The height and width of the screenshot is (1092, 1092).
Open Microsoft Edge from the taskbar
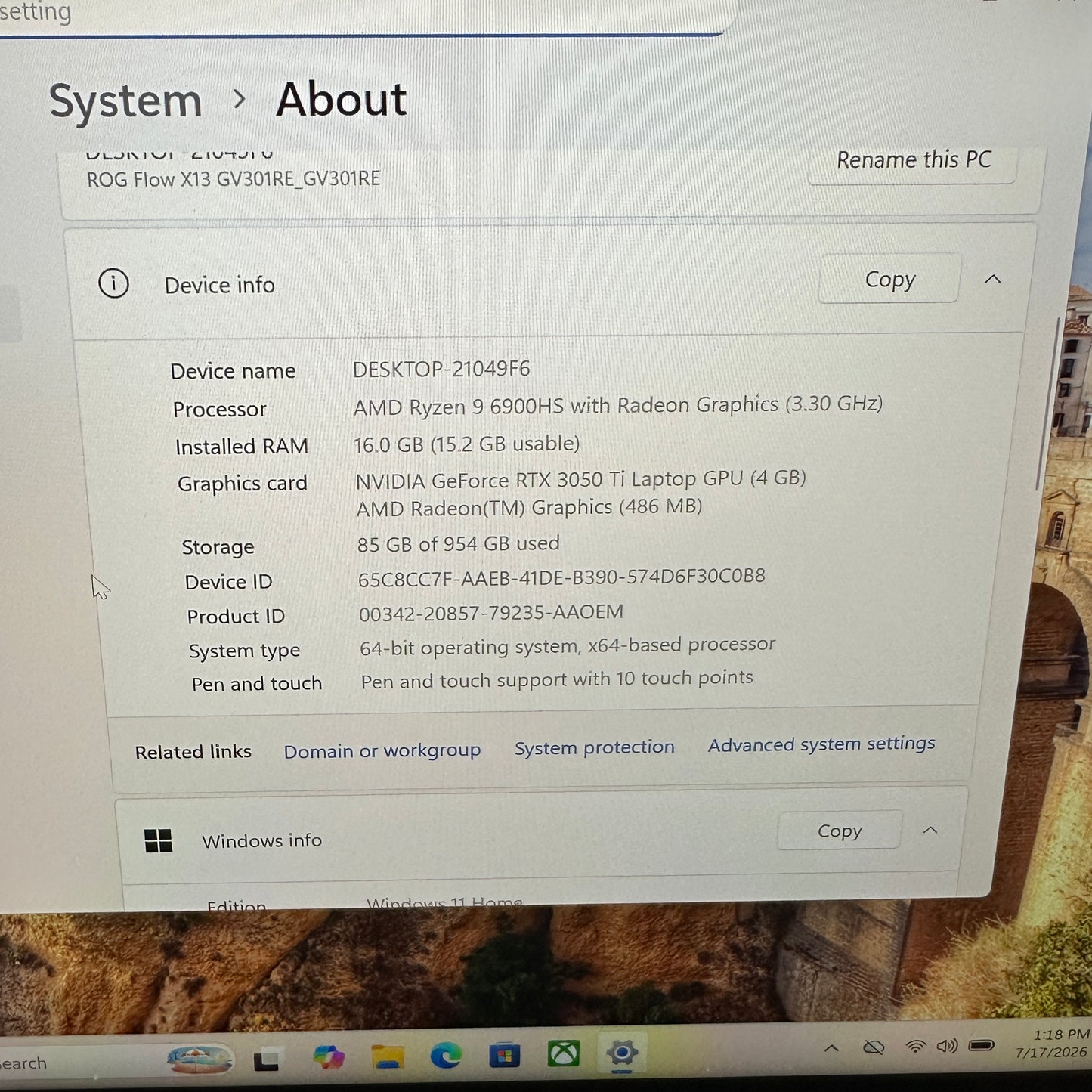coord(446,1055)
